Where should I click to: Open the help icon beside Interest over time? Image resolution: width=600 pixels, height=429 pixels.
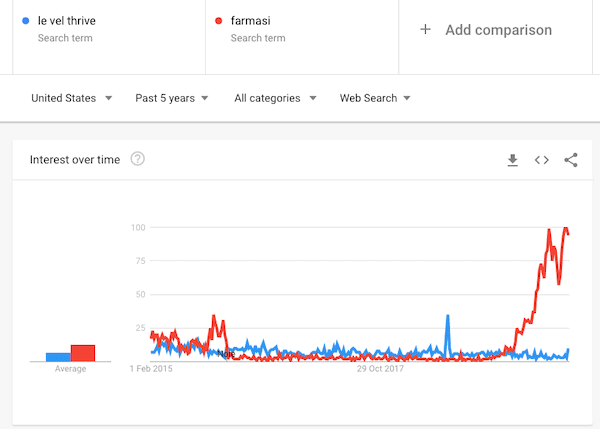137,159
